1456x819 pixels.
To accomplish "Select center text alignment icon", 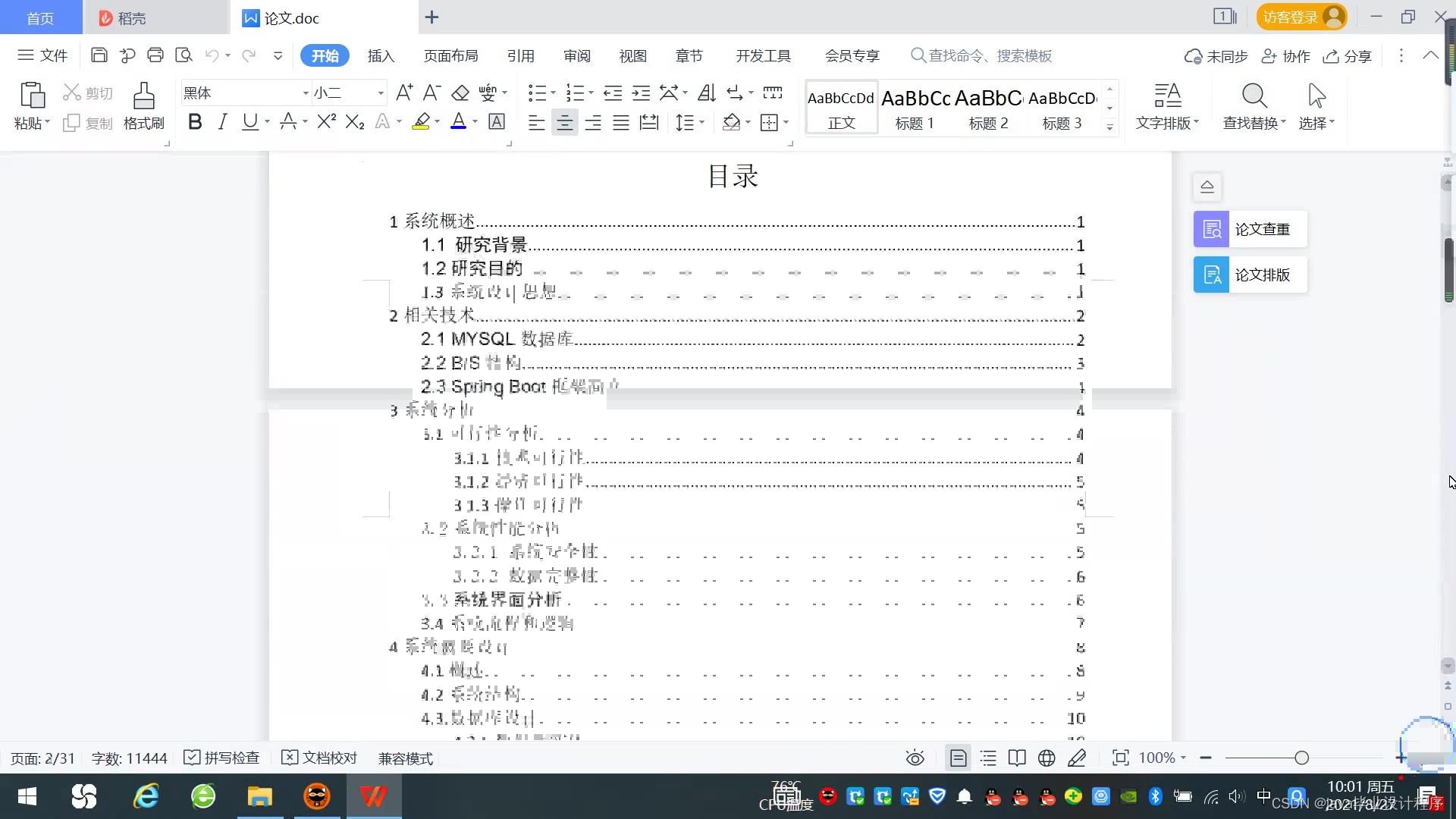I will (564, 123).
